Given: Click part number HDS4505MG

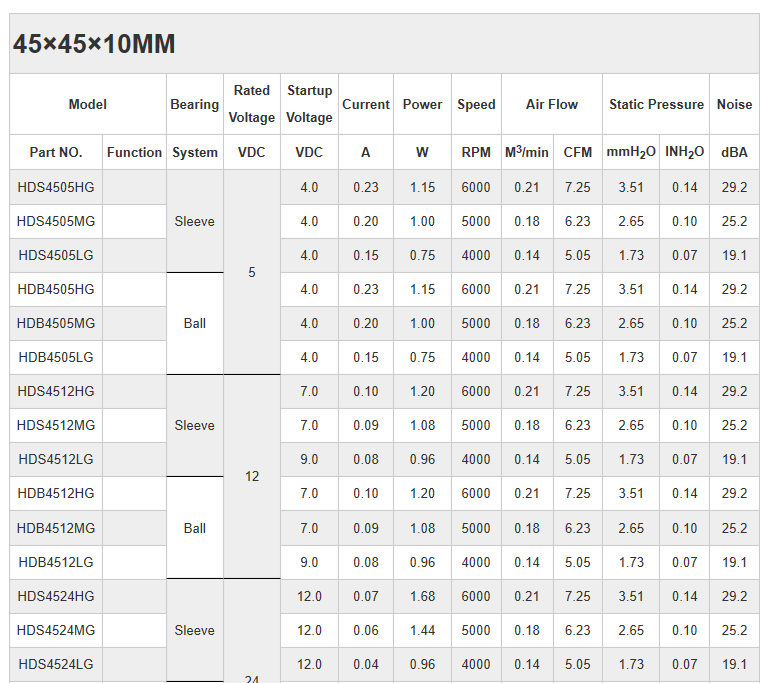Looking at the screenshot, I should 56,221.
